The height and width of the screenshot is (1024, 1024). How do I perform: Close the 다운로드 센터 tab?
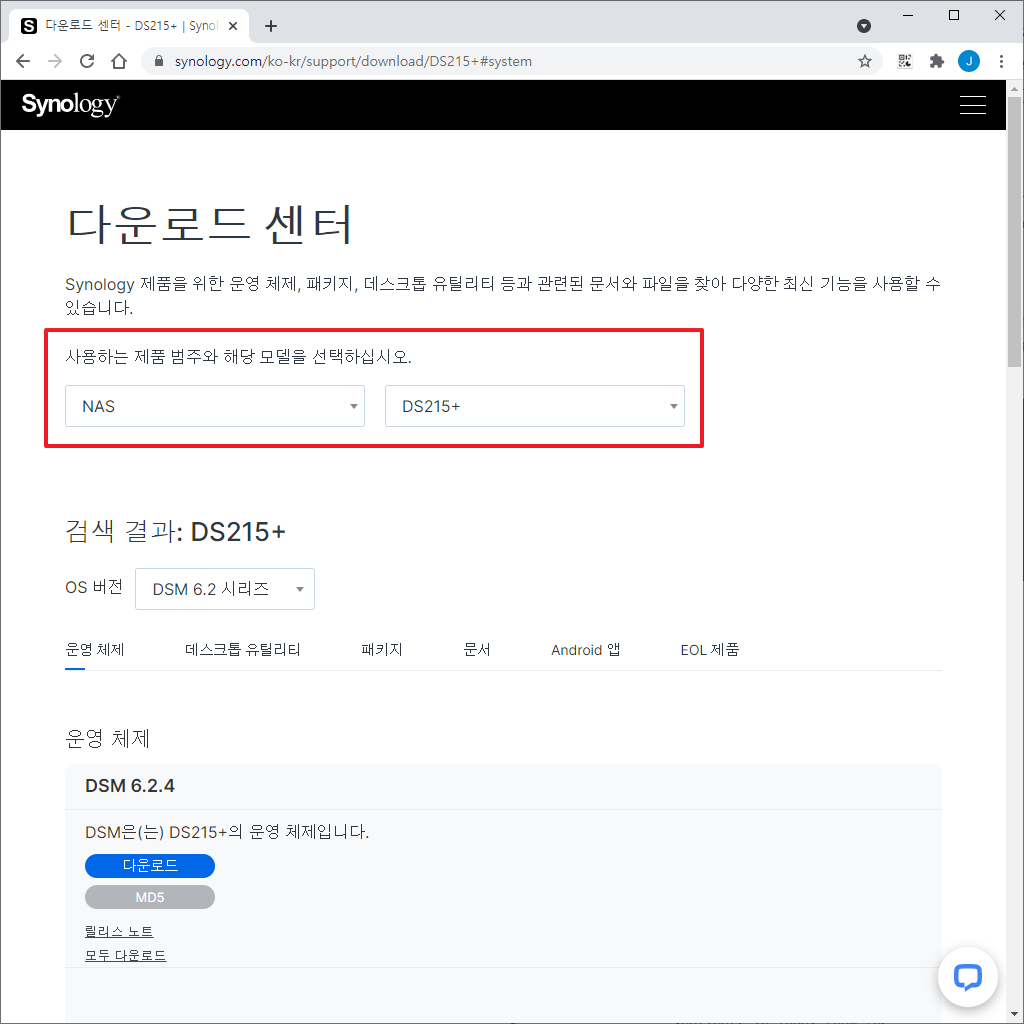pos(233,26)
